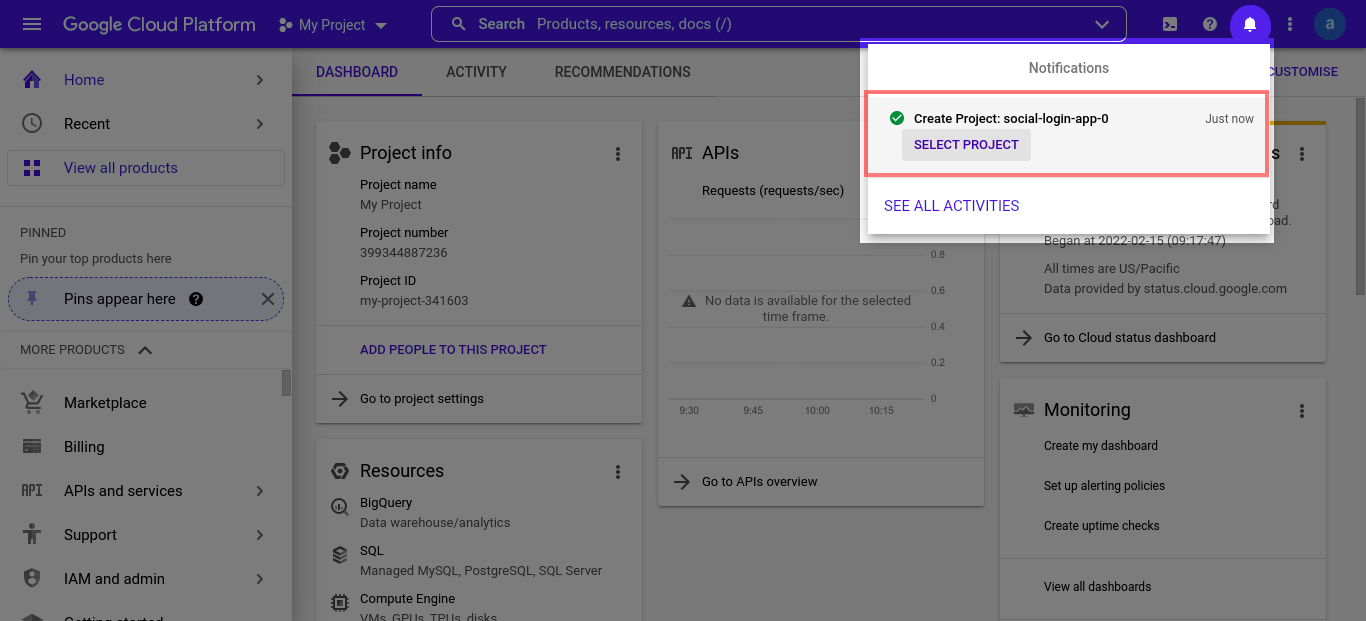The width and height of the screenshot is (1366, 621).
Task: Expand the Support submenu chevron
Action: click(x=259, y=535)
